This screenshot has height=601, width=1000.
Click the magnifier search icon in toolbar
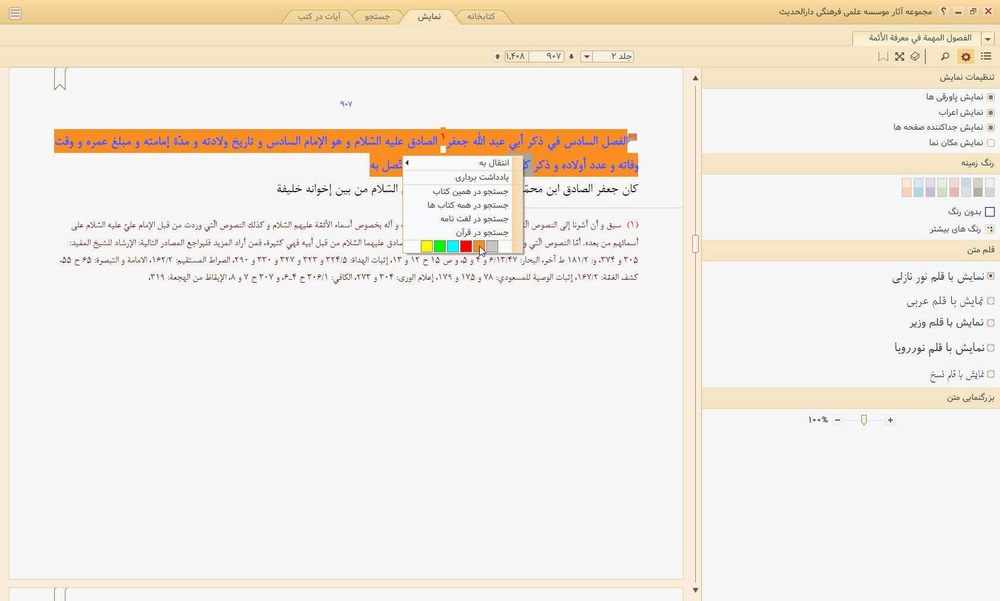(945, 57)
